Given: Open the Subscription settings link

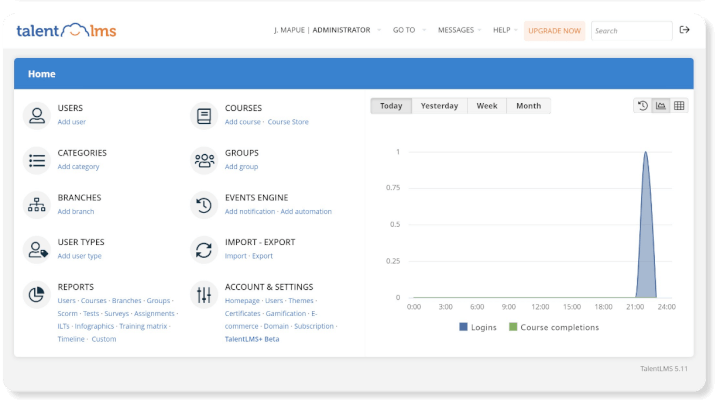Looking at the screenshot, I should [x=314, y=326].
